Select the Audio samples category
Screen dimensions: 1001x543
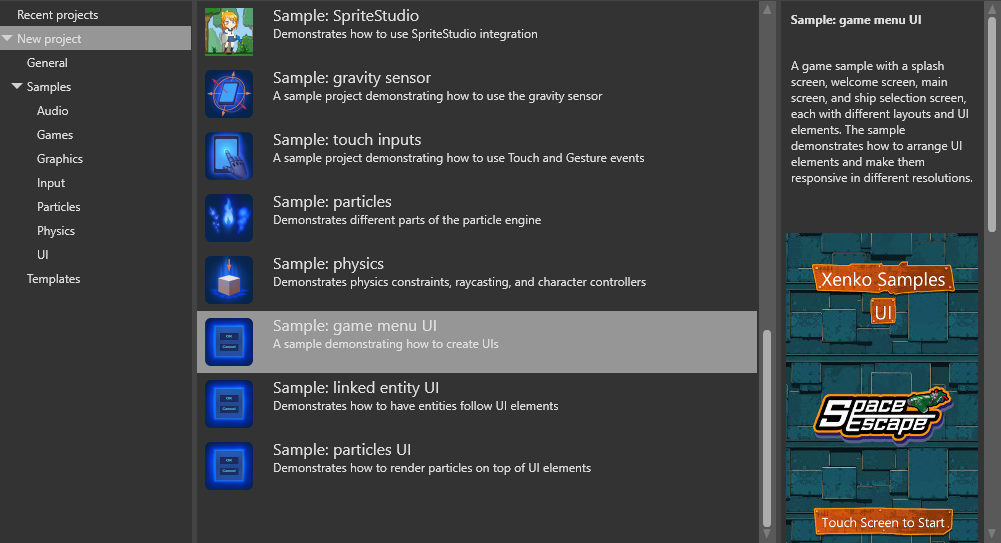(52, 111)
